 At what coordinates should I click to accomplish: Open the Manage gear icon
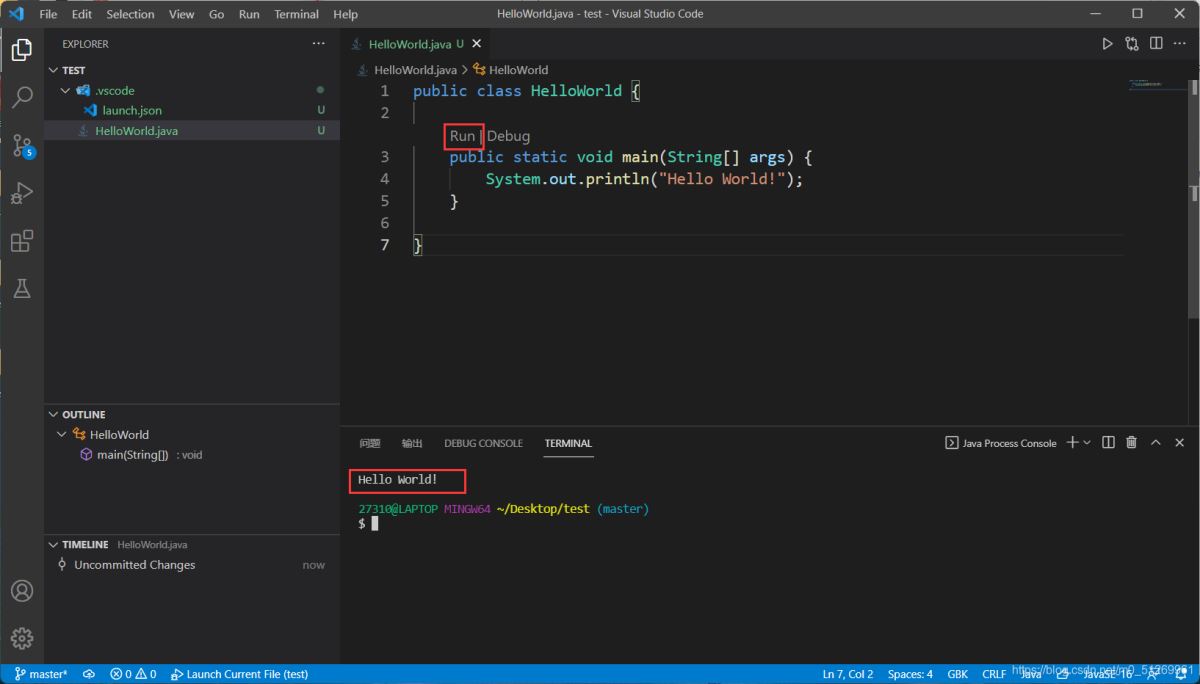point(22,638)
